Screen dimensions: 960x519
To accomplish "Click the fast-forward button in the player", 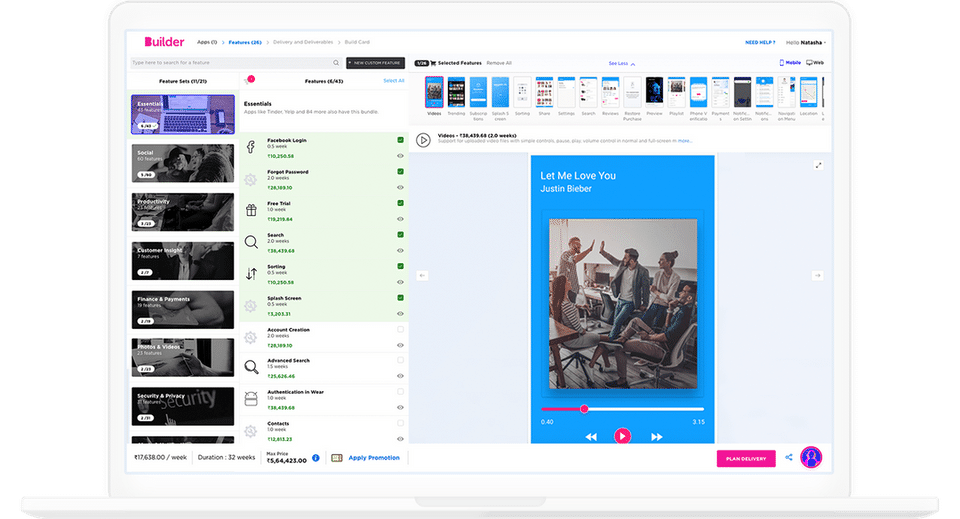I will coord(656,436).
